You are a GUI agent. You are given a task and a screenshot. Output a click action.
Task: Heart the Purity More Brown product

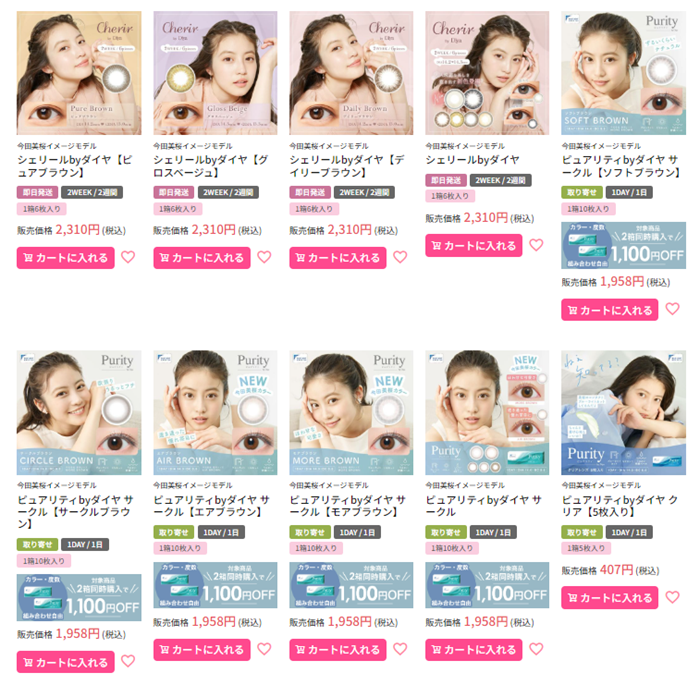click(x=400, y=649)
